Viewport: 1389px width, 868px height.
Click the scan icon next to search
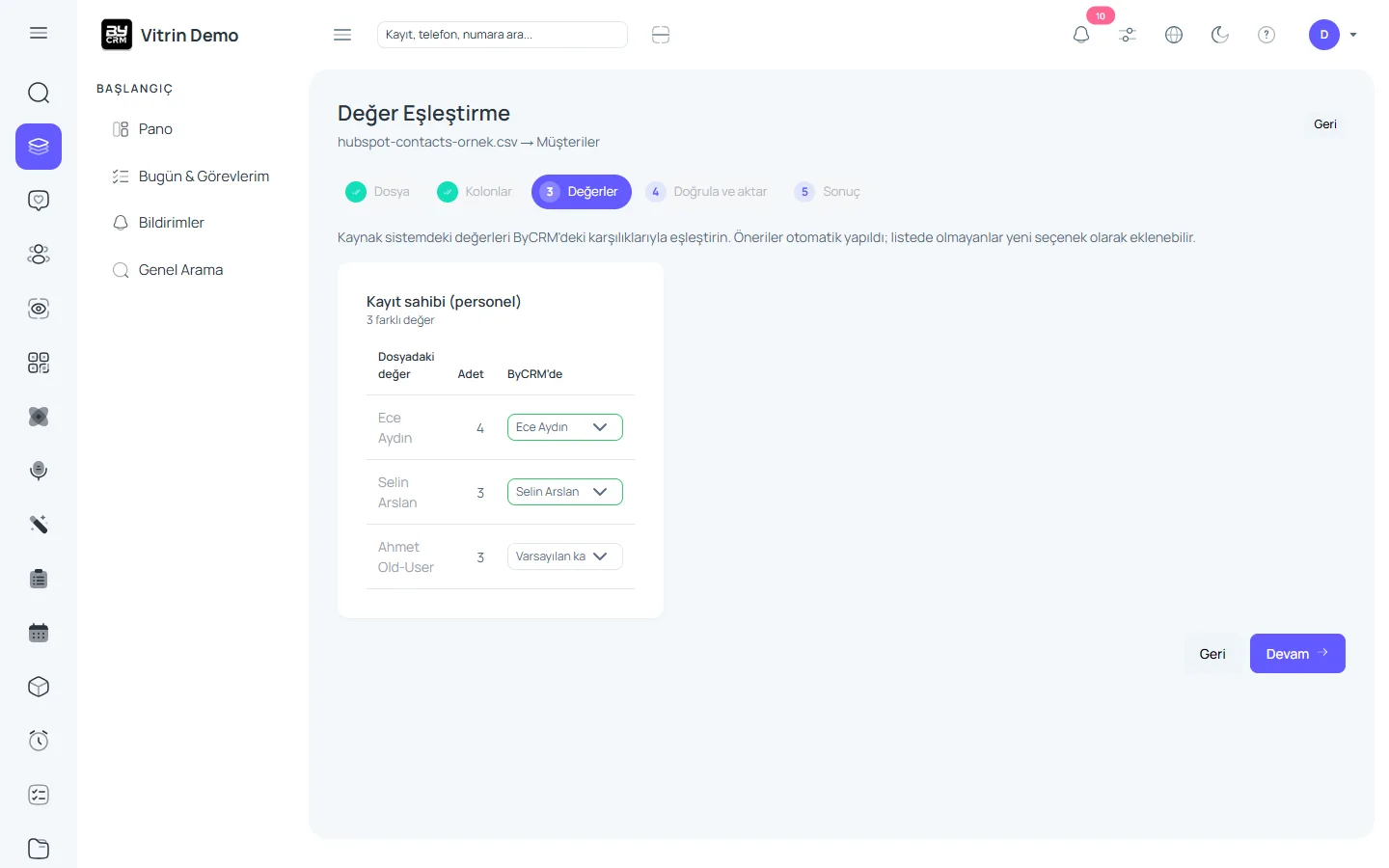pyautogui.click(x=661, y=35)
